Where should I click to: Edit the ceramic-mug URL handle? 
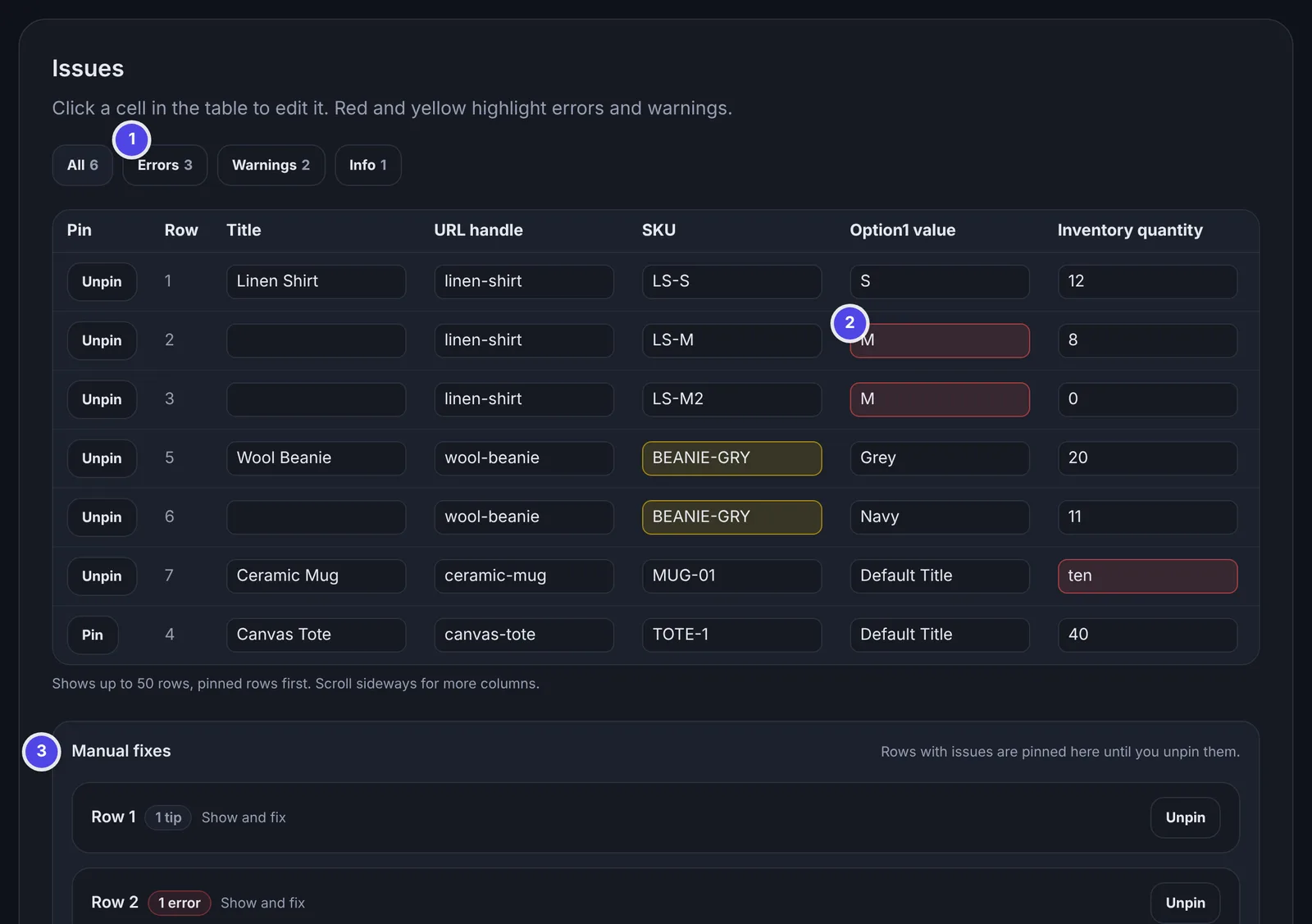[x=524, y=576]
